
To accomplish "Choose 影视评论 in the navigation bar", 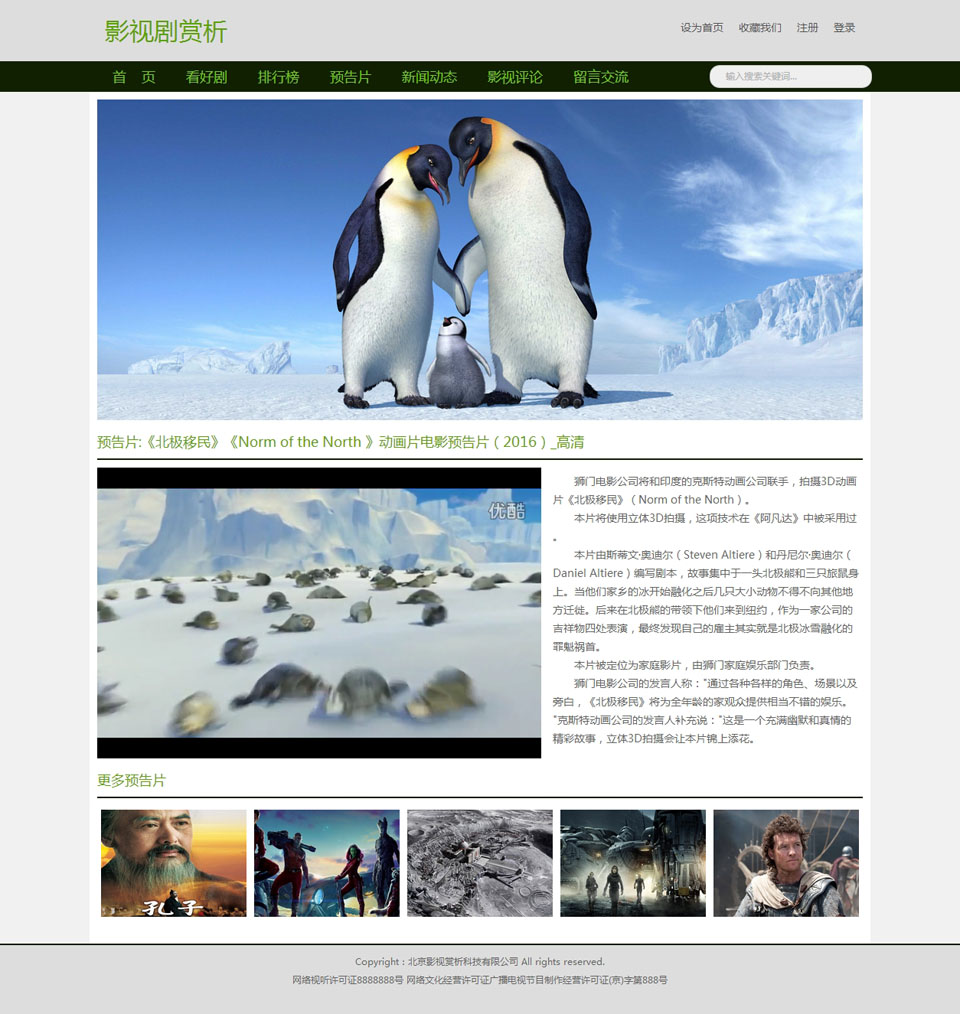I will tap(515, 77).
